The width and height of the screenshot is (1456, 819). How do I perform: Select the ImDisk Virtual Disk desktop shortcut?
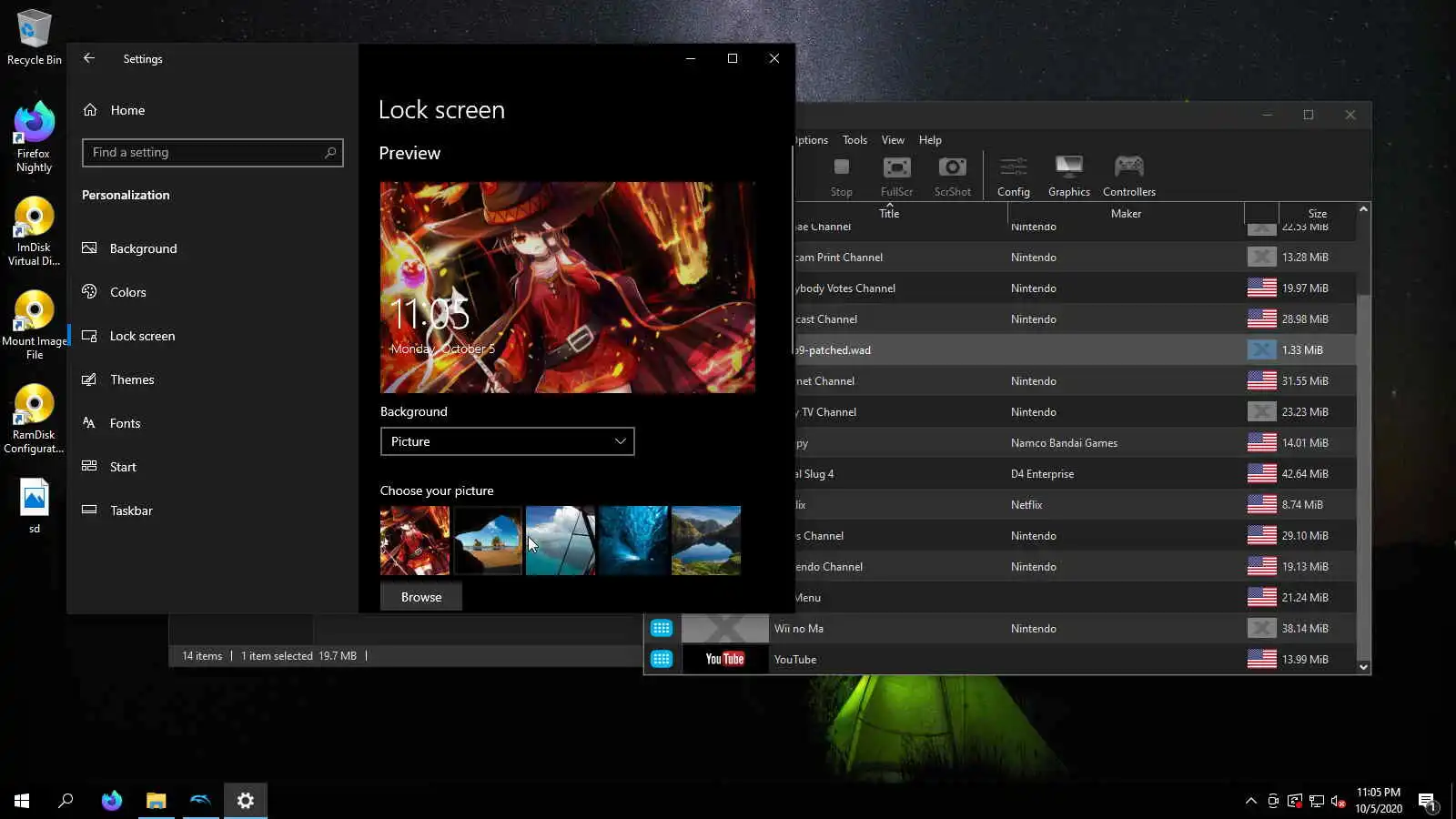[34, 231]
